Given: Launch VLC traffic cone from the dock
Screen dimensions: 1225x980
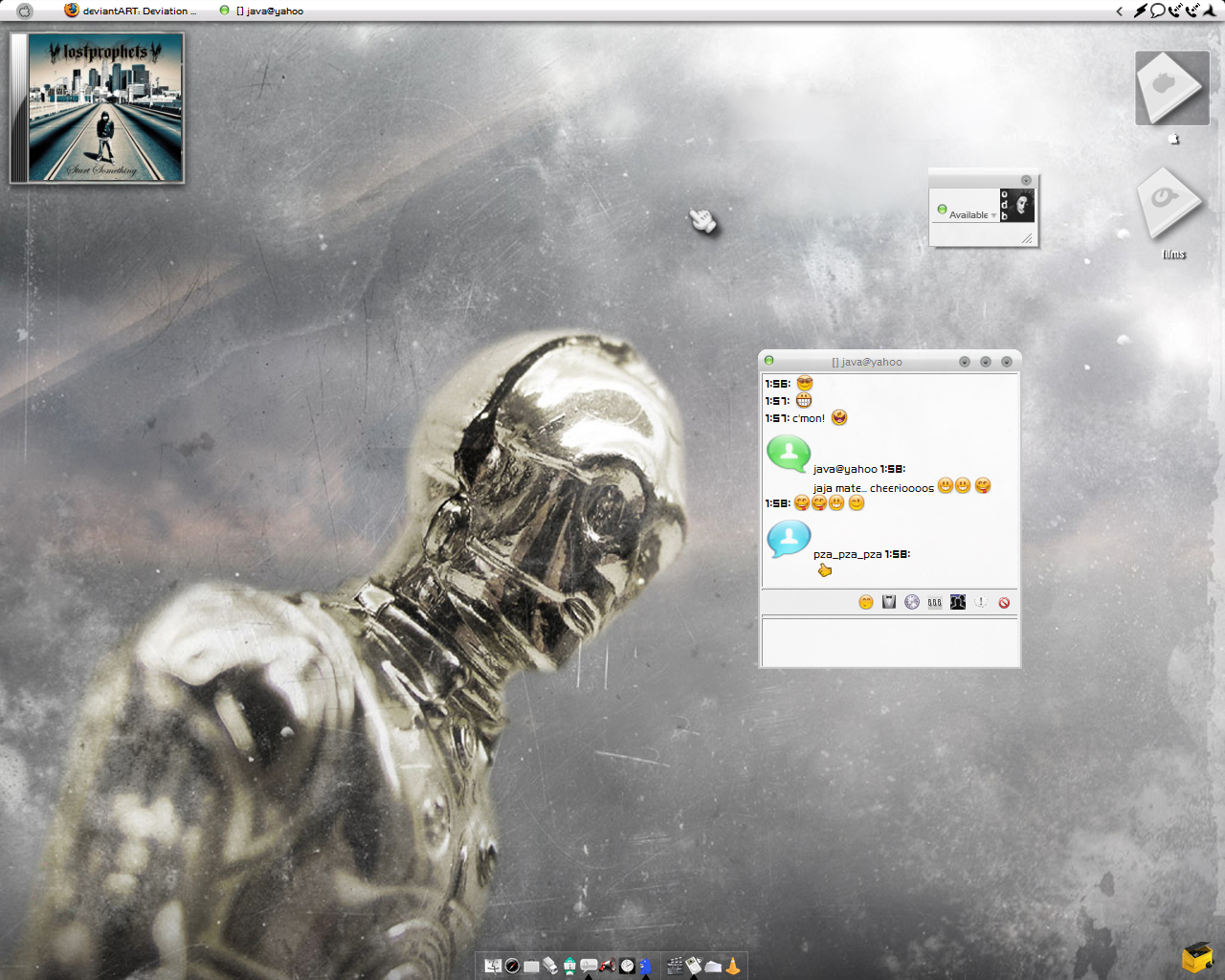Looking at the screenshot, I should [x=733, y=966].
